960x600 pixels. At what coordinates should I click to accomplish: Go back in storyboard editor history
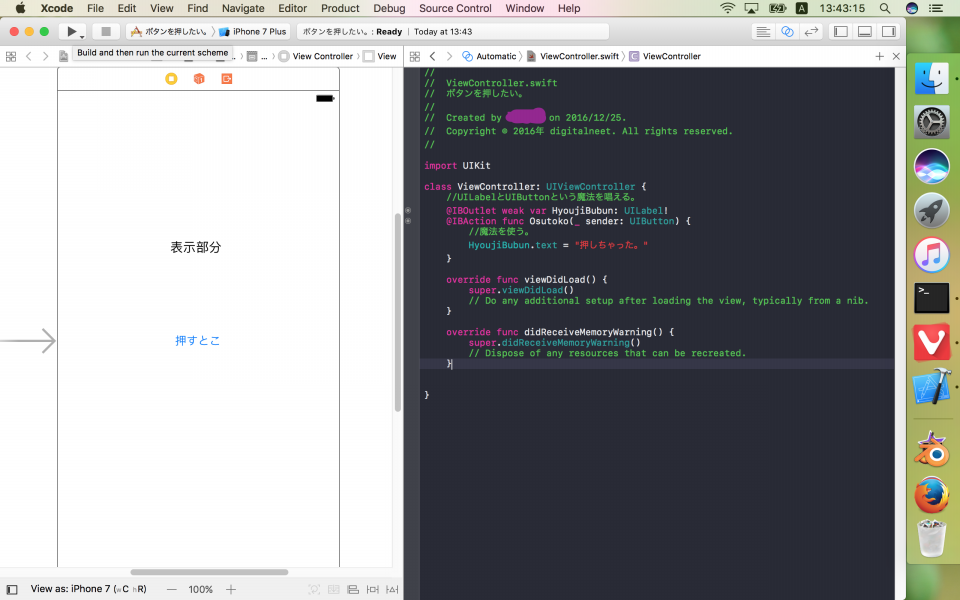[28, 56]
